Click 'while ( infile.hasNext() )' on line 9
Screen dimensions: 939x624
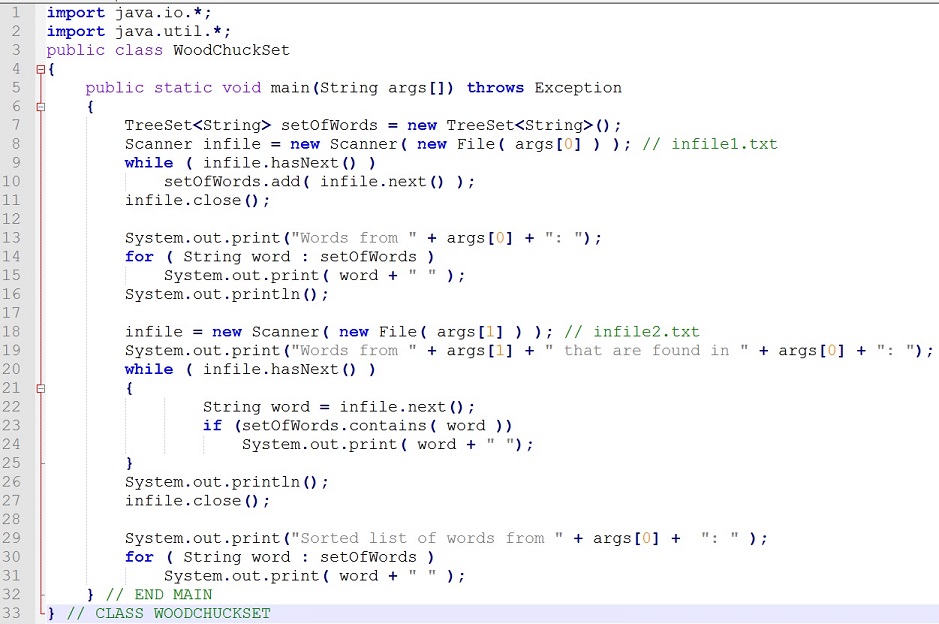click(250, 163)
